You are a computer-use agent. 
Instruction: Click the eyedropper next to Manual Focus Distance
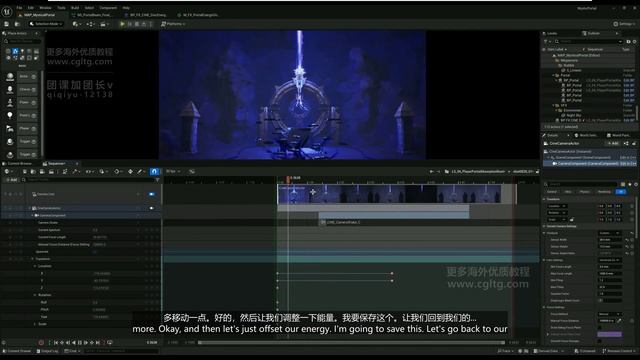619,321
